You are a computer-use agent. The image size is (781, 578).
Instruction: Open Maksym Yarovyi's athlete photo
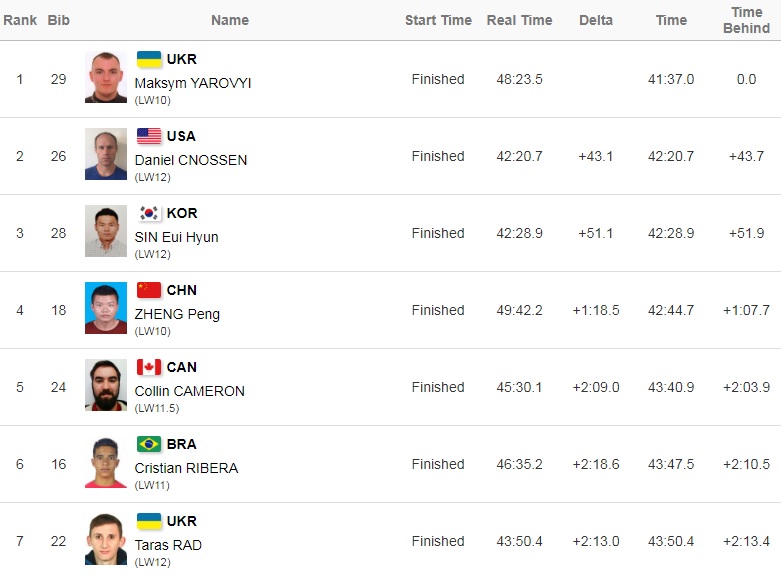pos(106,78)
